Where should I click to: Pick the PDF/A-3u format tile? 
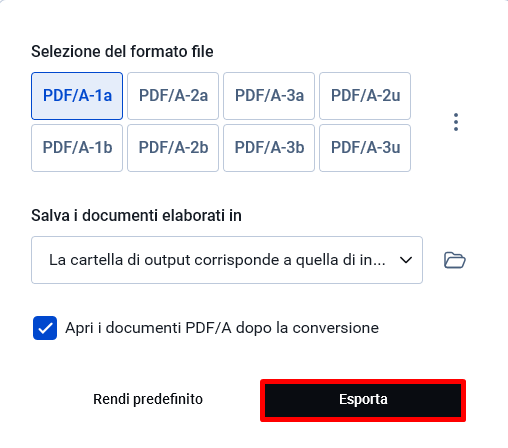coord(365,148)
